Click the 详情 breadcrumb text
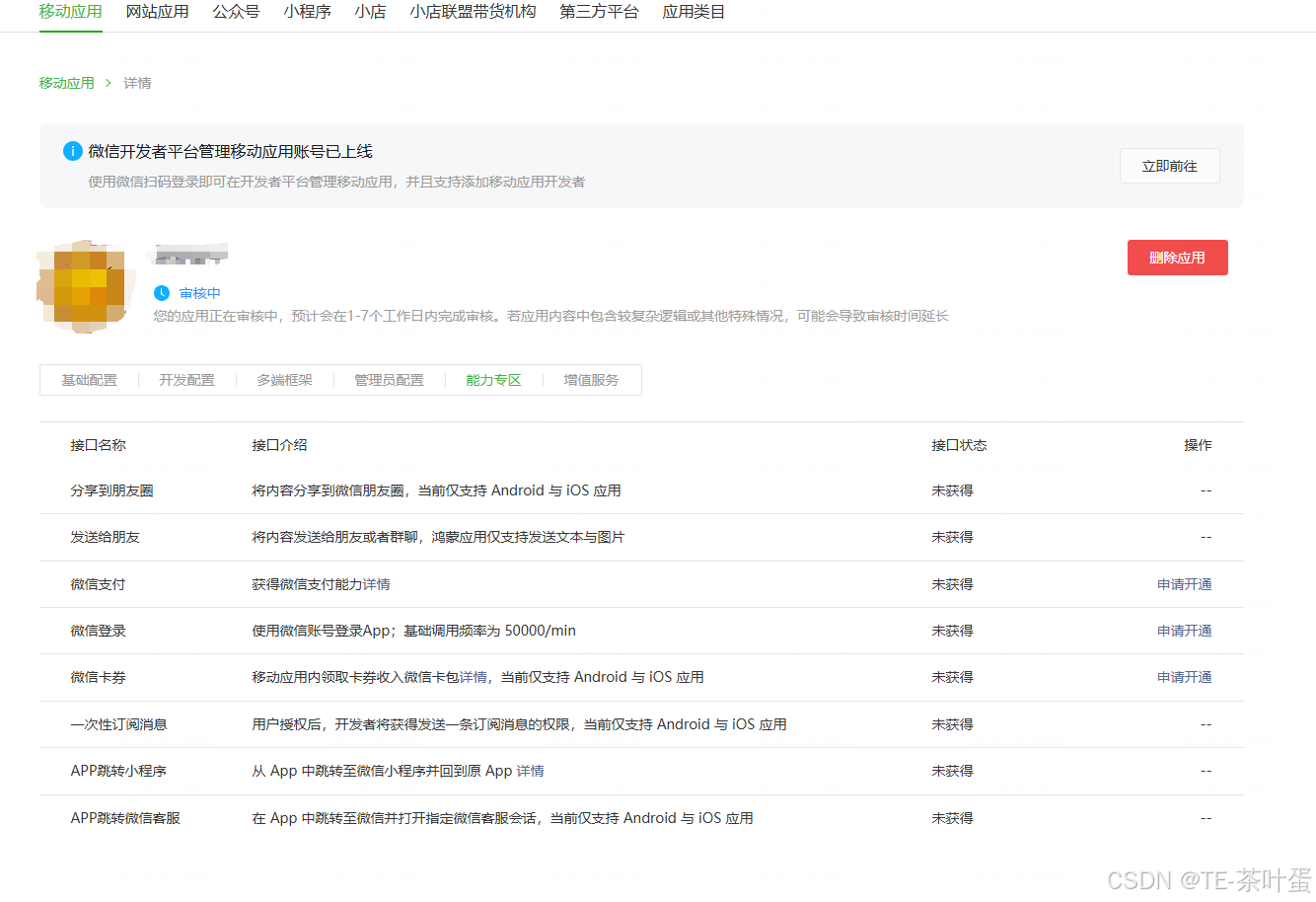Image resolution: width=1316 pixels, height=902 pixels. coord(137,83)
